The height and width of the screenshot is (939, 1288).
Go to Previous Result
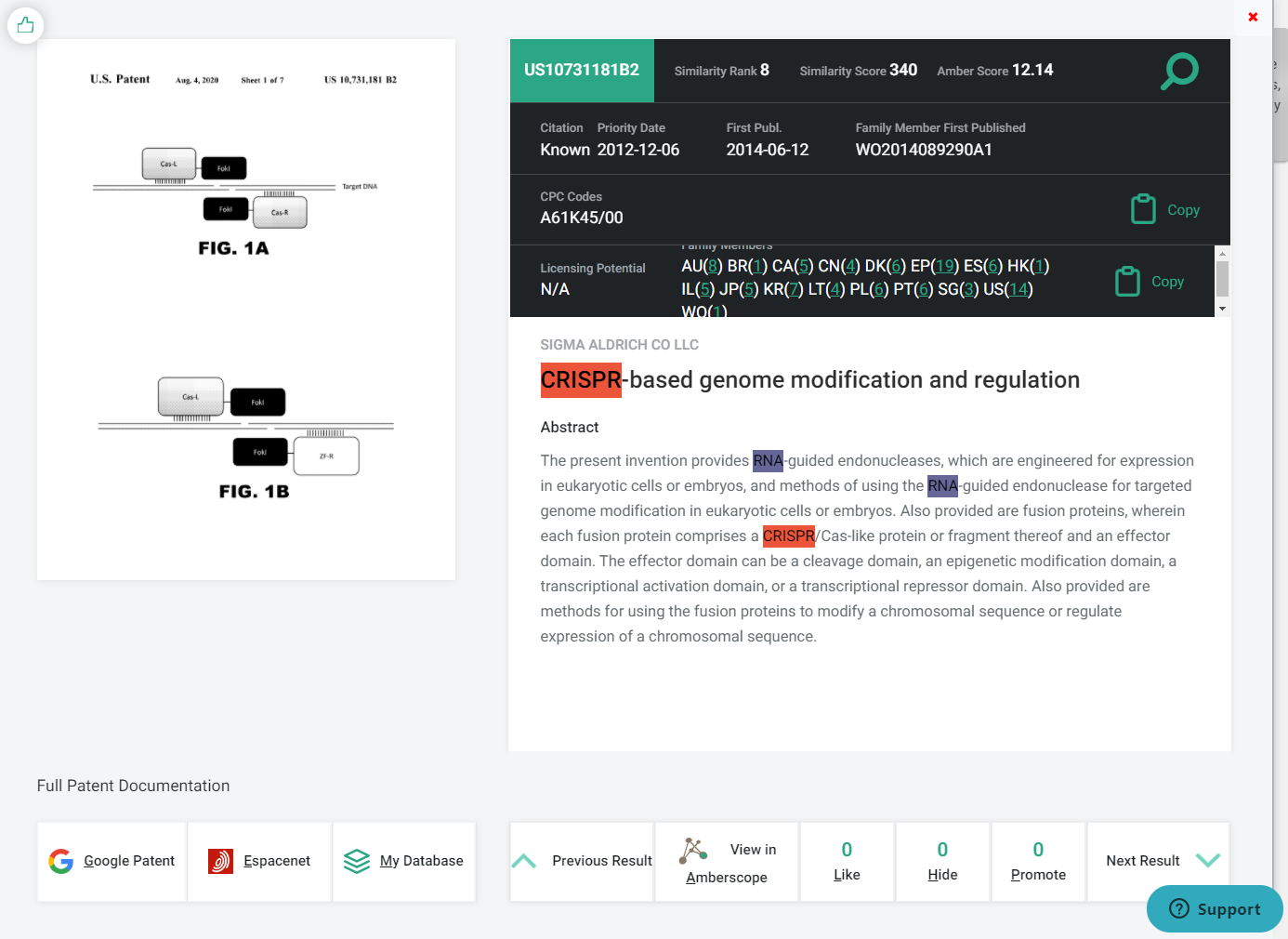[x=582, y=861]
